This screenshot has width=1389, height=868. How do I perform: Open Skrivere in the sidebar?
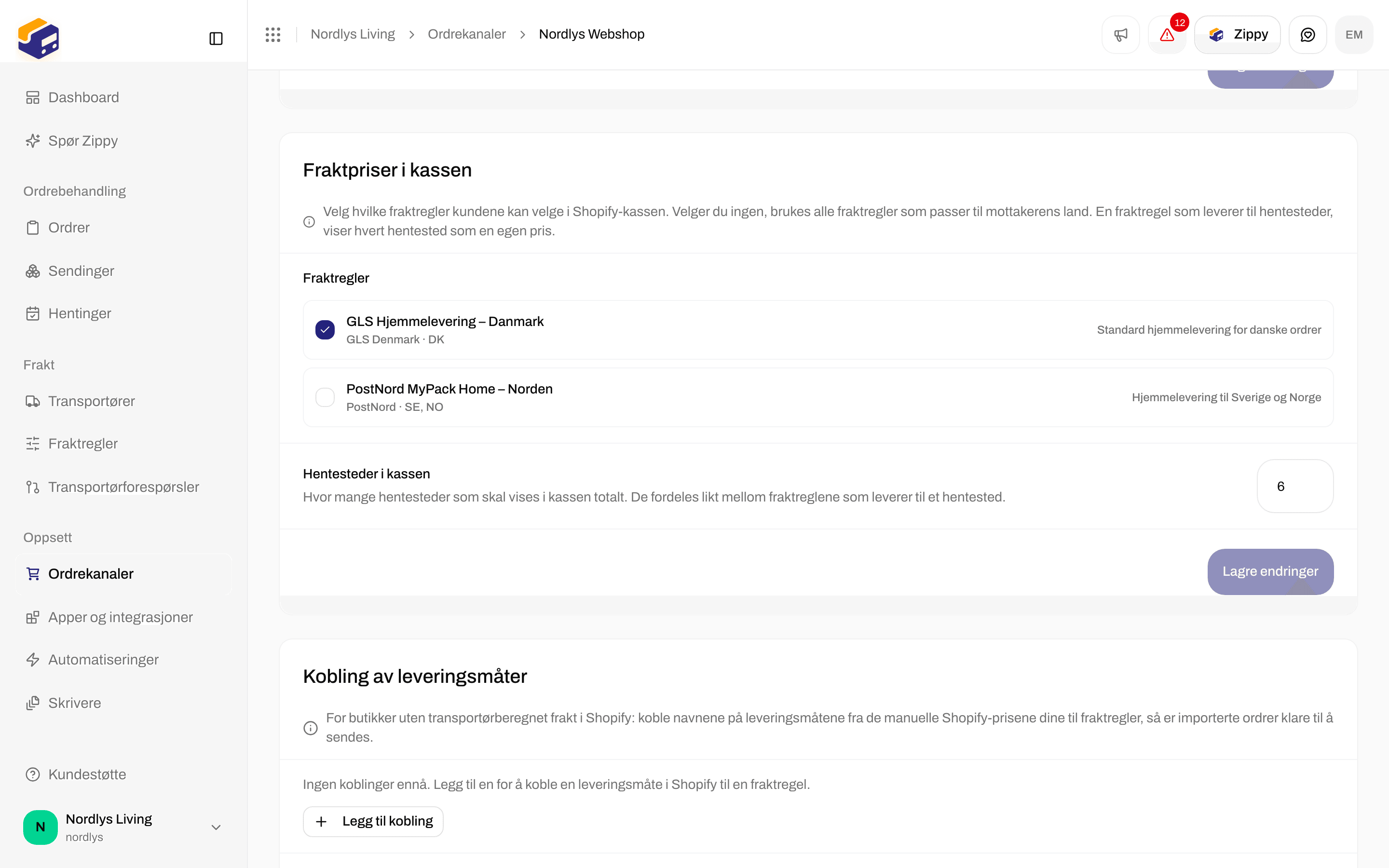pos(124,703)
